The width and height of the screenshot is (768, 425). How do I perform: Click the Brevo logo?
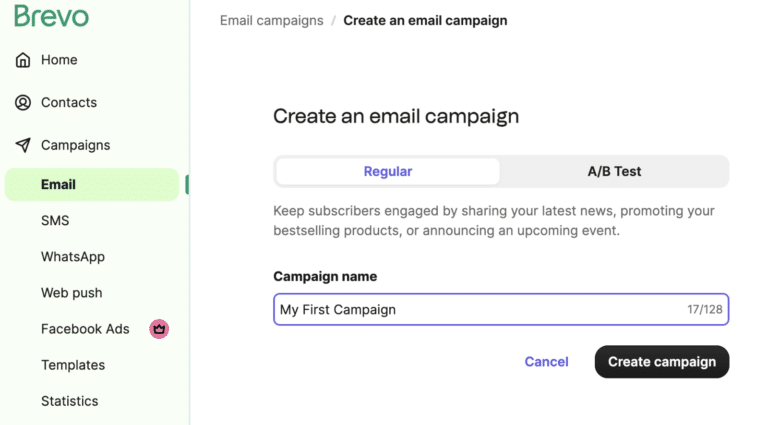click(x=51, y=16)
